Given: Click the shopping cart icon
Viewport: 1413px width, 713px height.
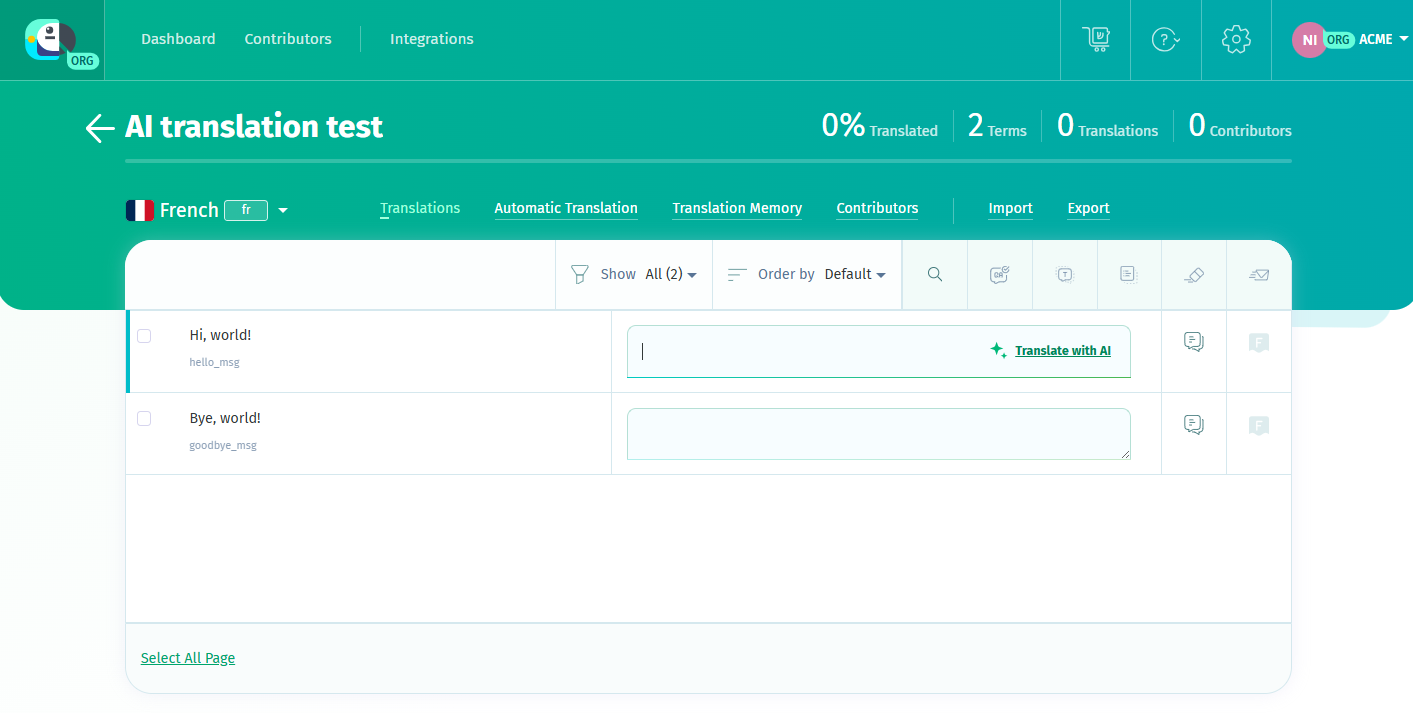Looking at the screenshot, I should click(1095, 39).
